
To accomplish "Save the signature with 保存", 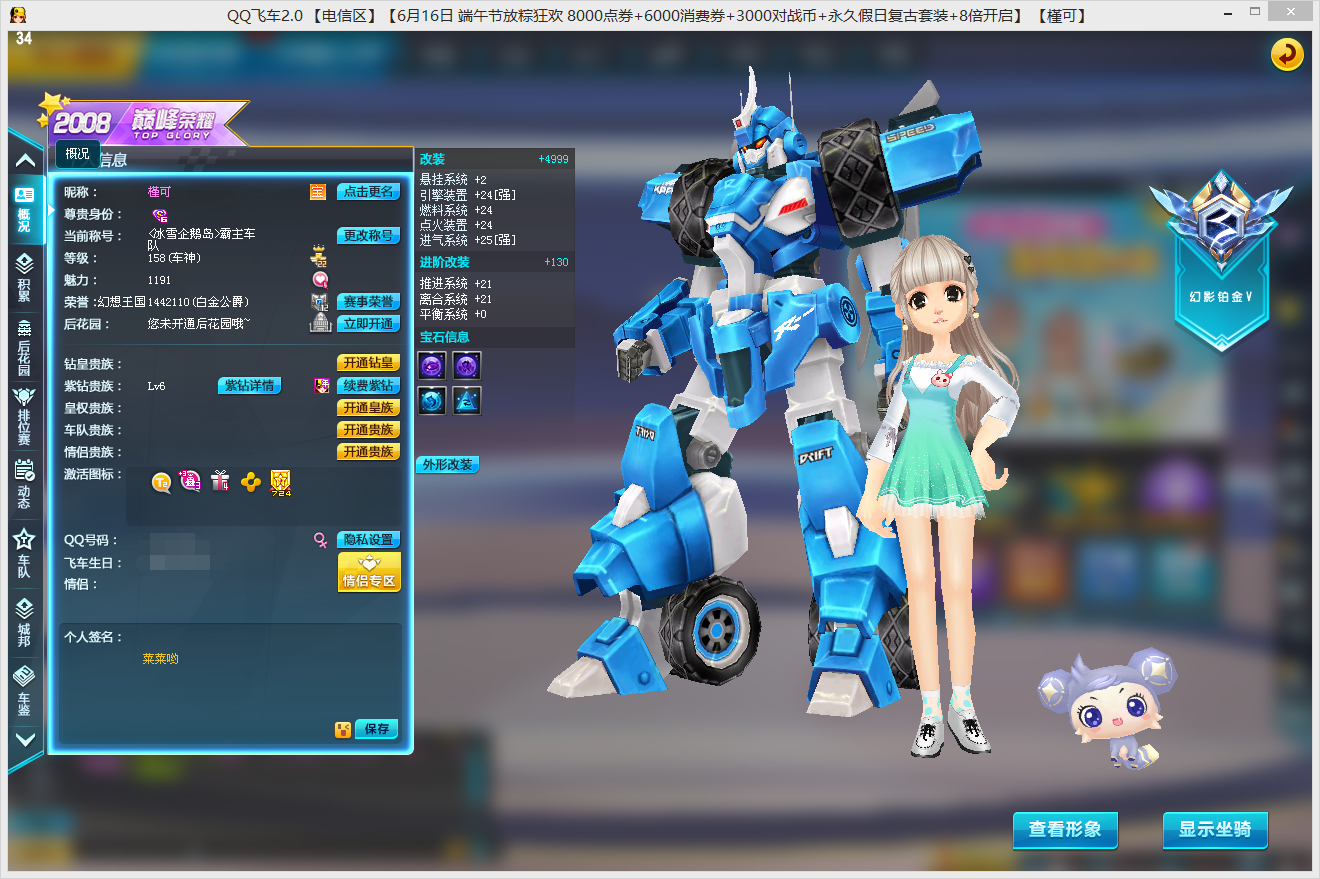I will (x=377, y=729).
